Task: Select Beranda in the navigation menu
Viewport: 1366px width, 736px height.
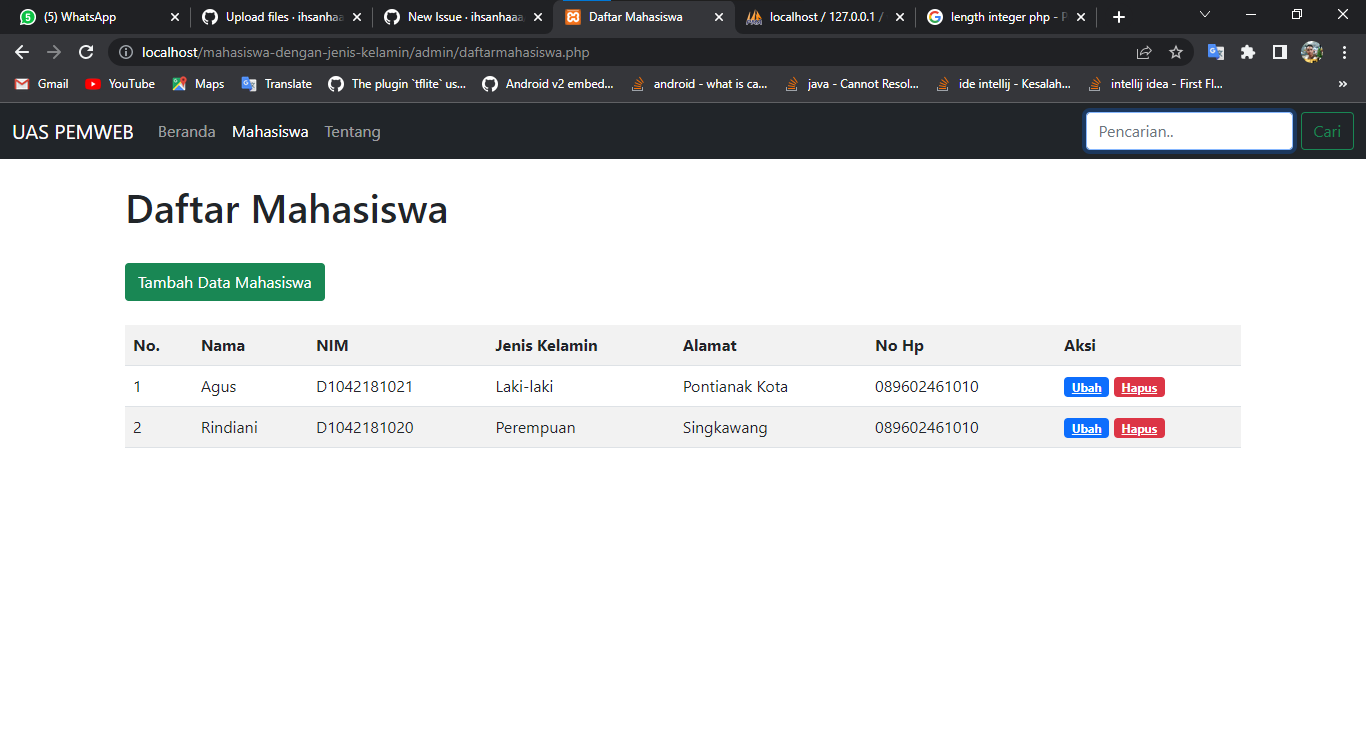Action: (x=186, y=131)
